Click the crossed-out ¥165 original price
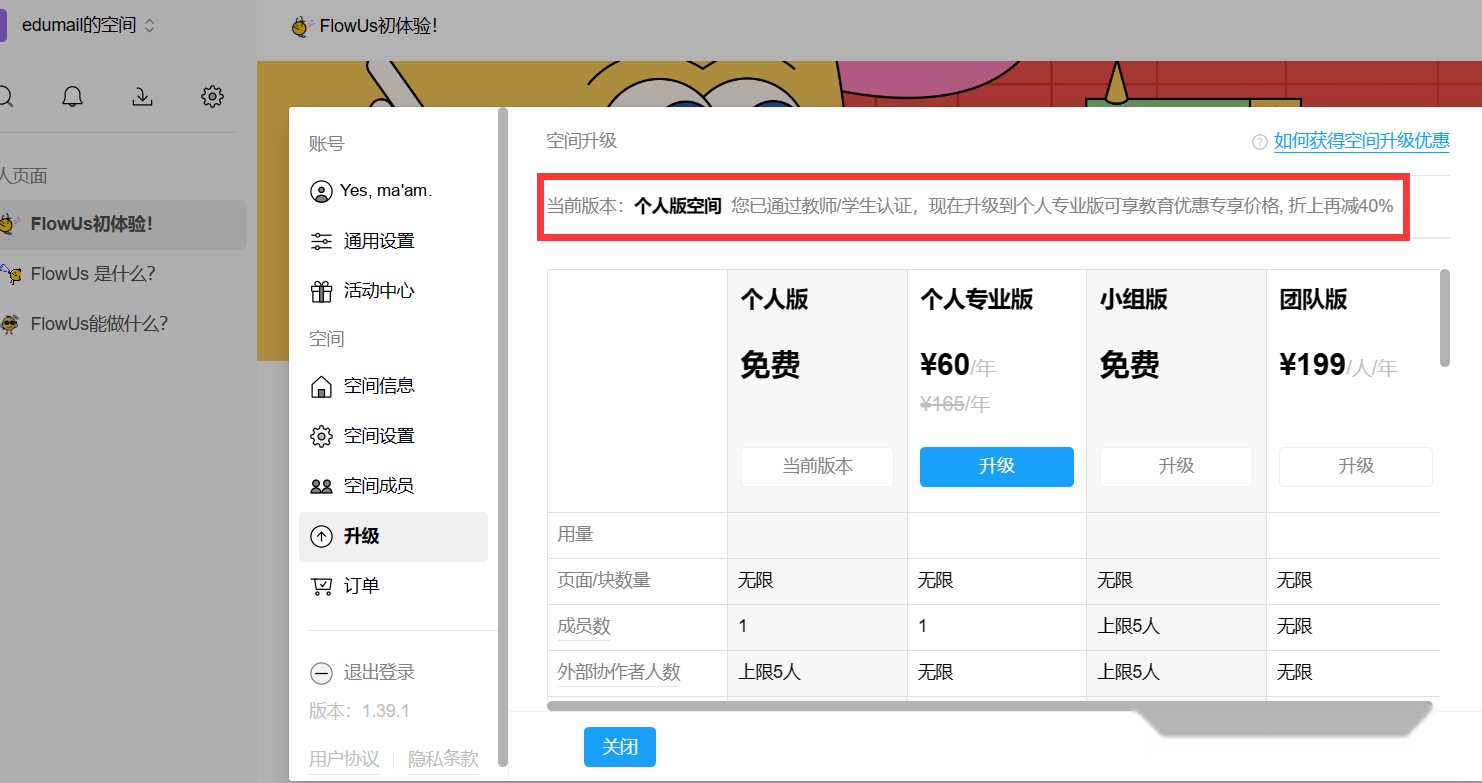Image resolution: width=1482 pixels, height=783 pixels. (x=942, y=404)
